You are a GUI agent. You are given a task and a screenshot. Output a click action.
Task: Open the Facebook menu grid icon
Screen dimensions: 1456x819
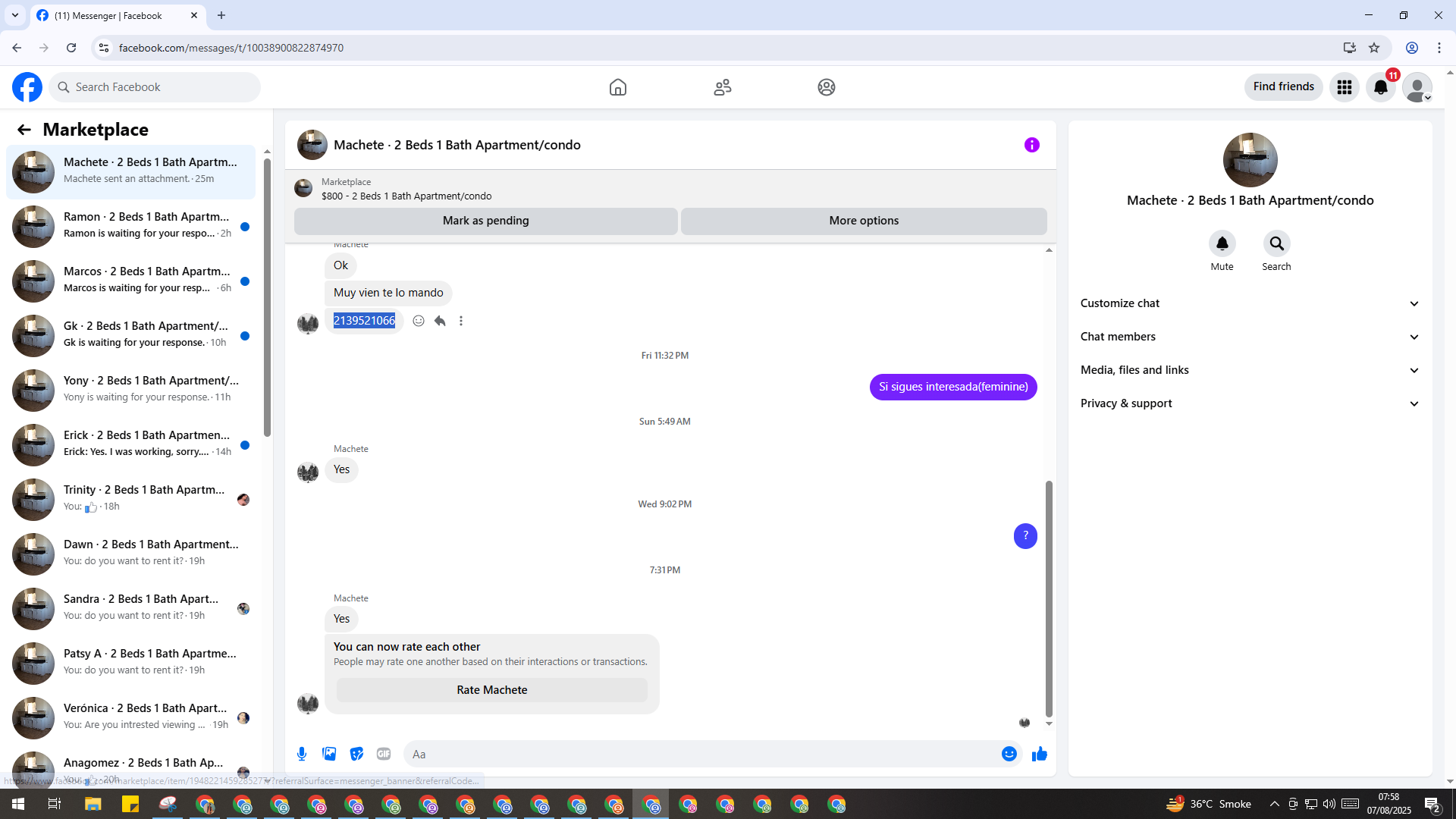[x=1345, y=87]
